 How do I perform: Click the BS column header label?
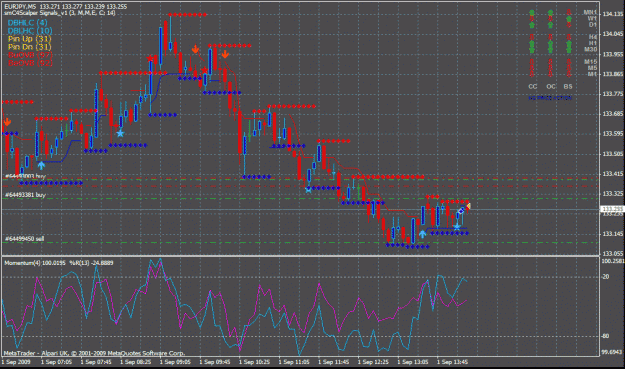coord(568,86)
